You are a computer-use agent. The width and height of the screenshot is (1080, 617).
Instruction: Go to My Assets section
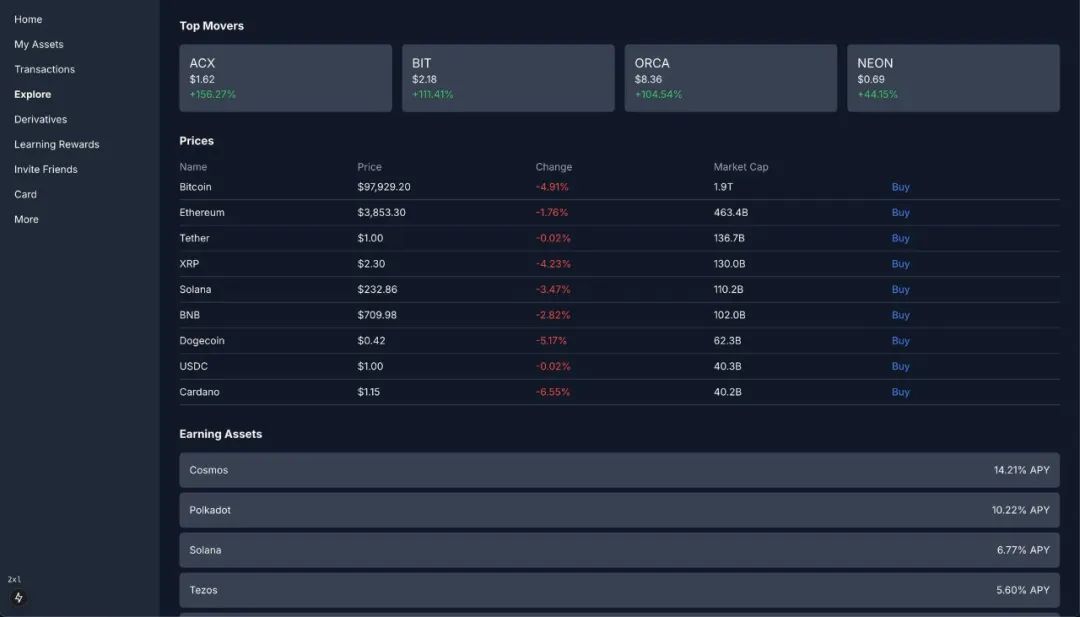pos(39,44)
